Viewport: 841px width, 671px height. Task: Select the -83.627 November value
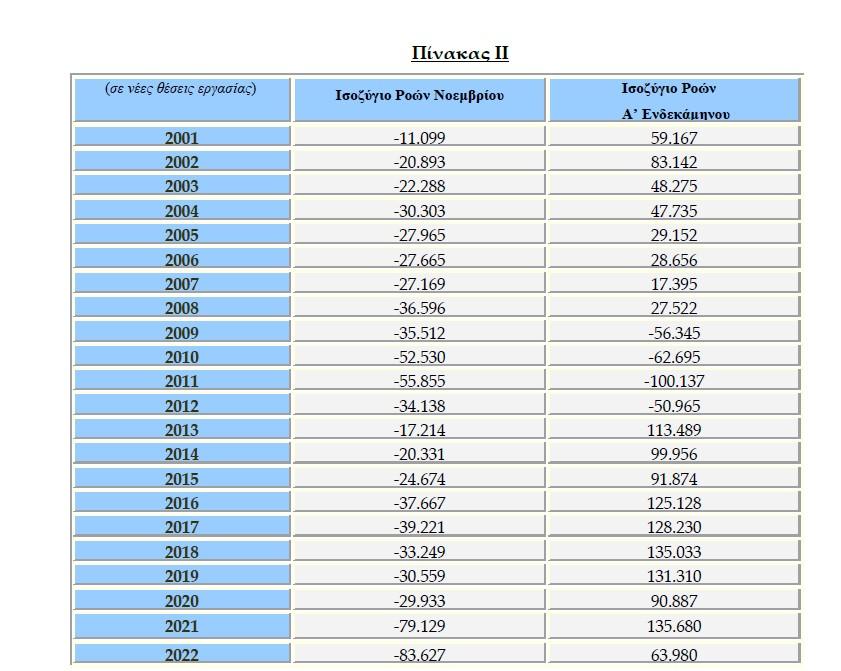pos(419,653)
